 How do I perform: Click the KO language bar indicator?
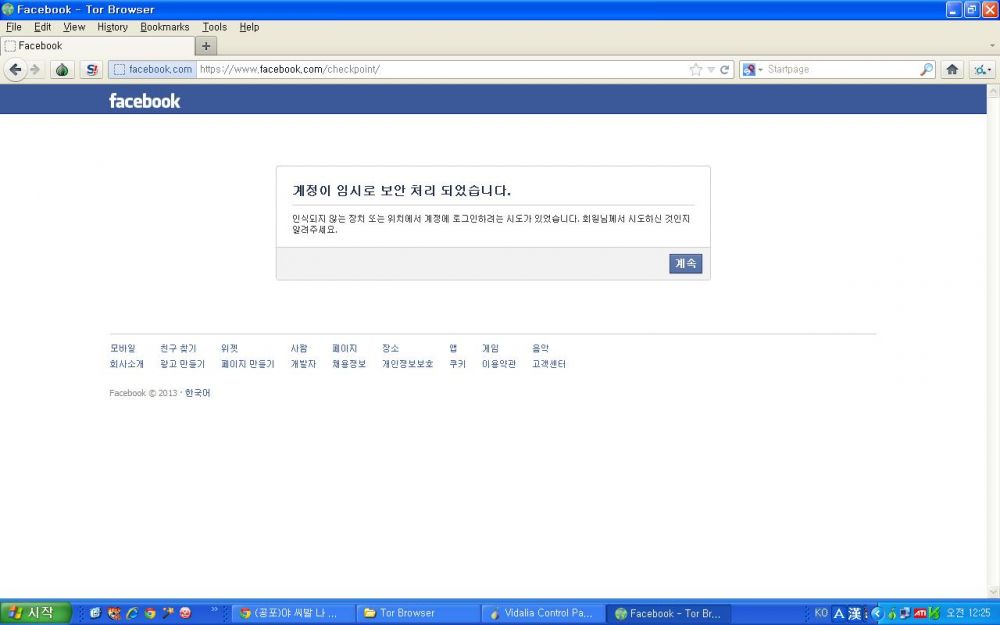[821, 613]
